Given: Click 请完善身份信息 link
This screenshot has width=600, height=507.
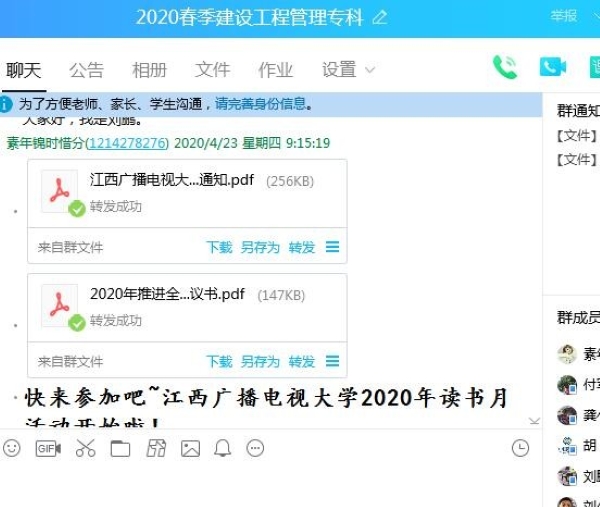Looking at the screenshot, I should (261, 104).
